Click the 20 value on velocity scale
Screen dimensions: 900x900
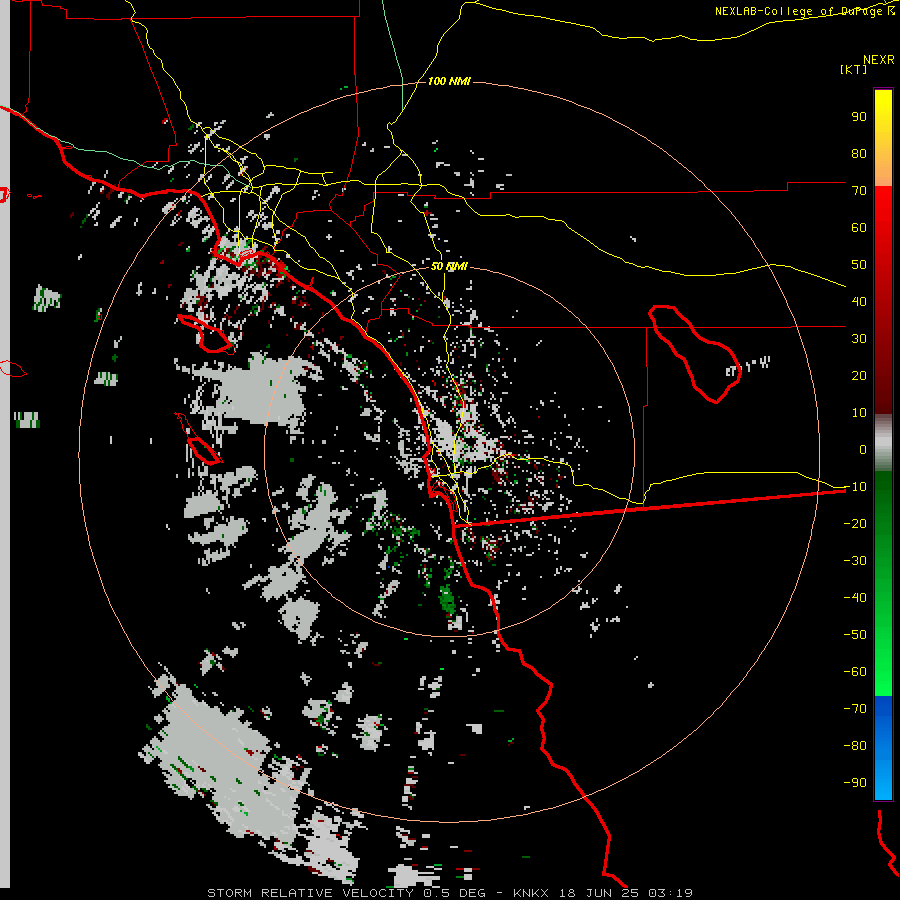[859, 375]
